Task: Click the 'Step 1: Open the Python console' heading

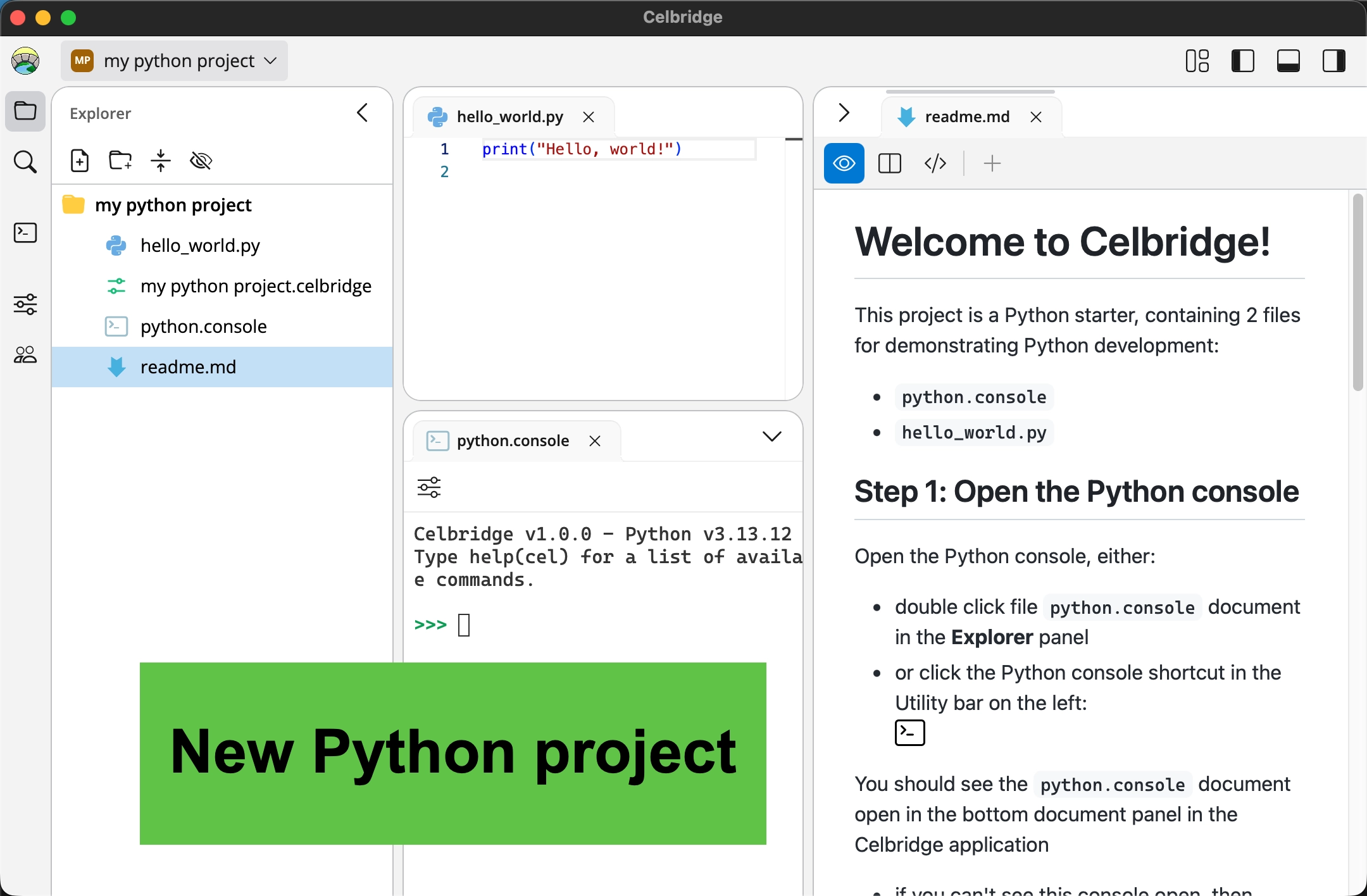Action: 1077,492
